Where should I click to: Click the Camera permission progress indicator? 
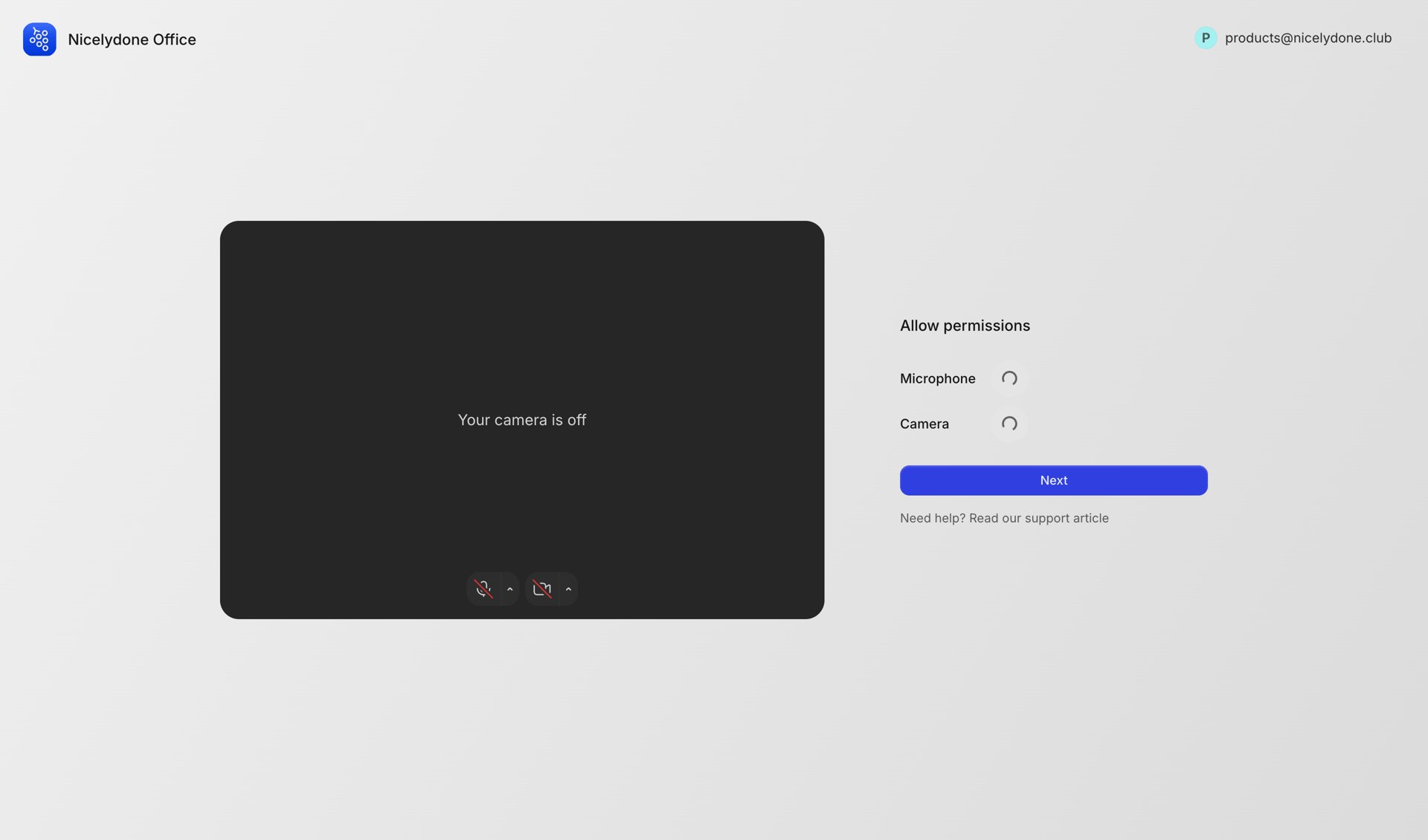(x=1009, y=423)
